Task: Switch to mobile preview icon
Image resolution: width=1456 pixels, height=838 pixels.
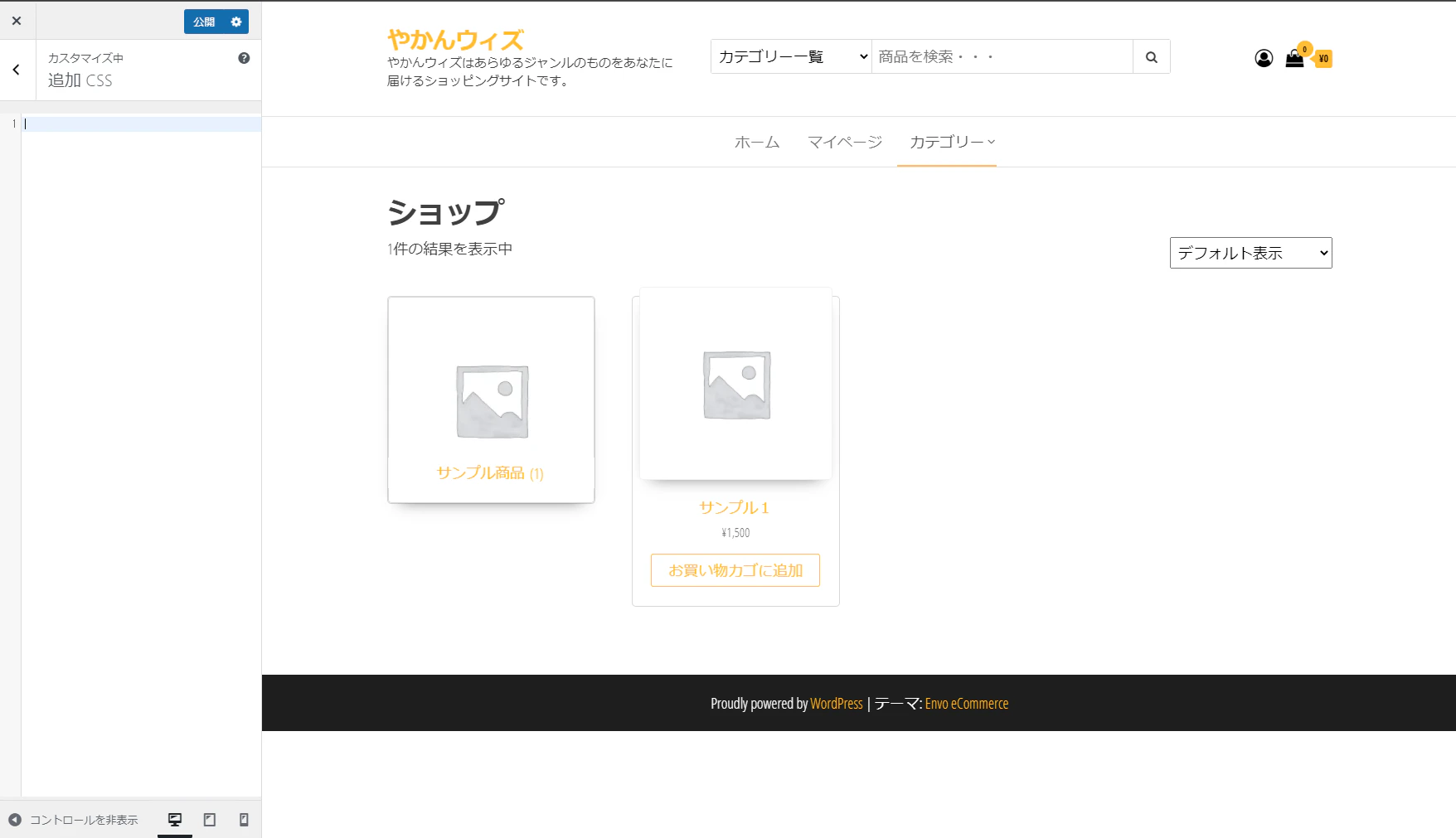Action: (244, 820)
